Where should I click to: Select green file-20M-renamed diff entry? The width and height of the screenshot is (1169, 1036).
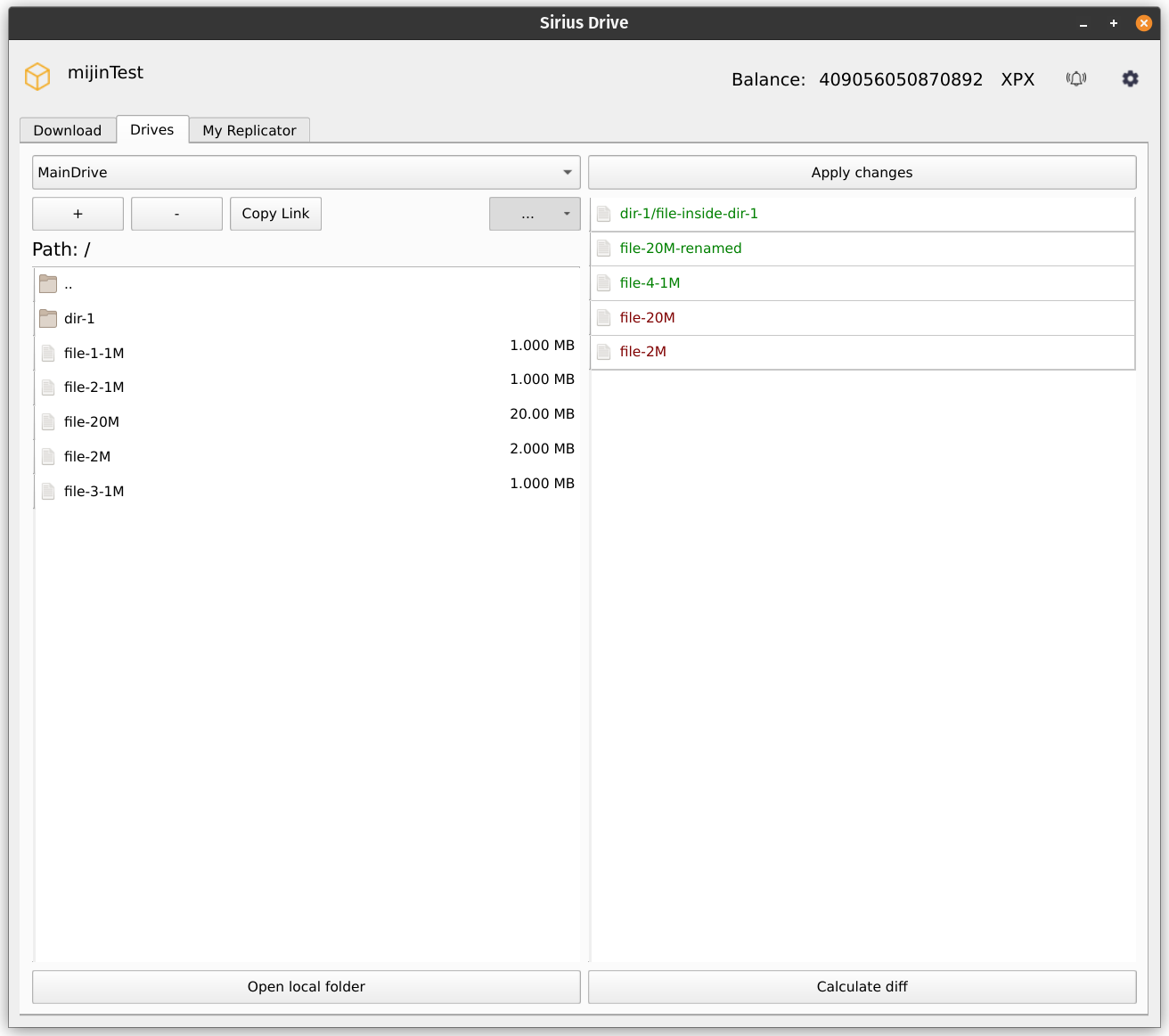tap(862, 249)
